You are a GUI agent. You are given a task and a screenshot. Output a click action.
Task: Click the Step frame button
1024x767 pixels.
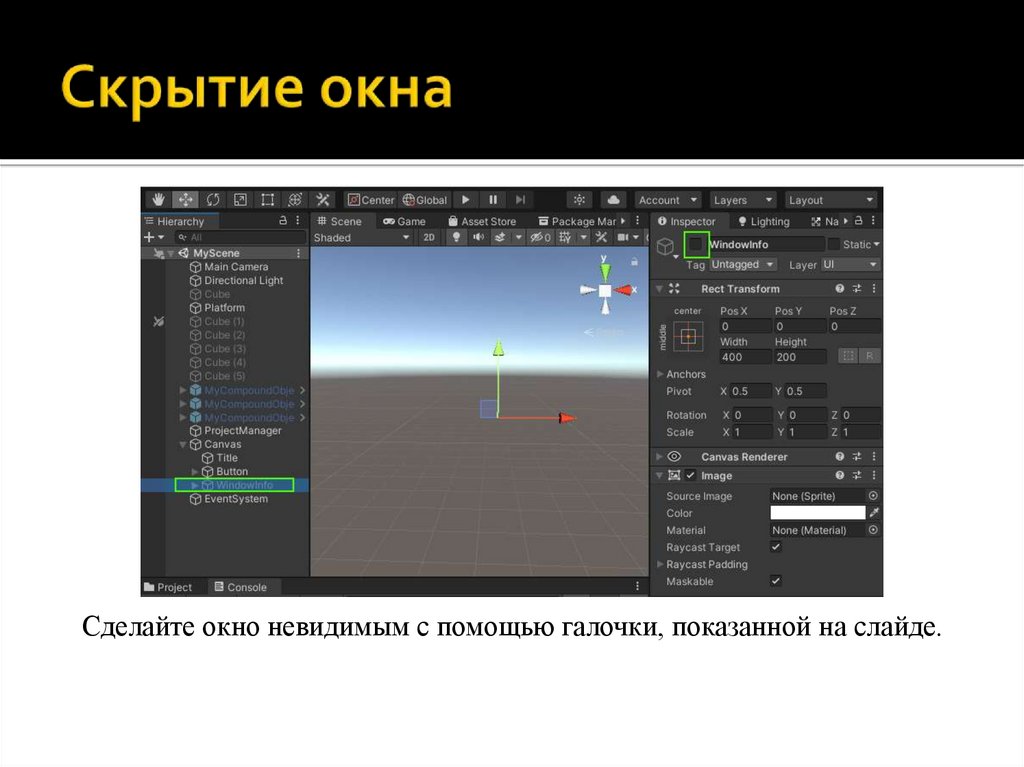click(520, 200)
